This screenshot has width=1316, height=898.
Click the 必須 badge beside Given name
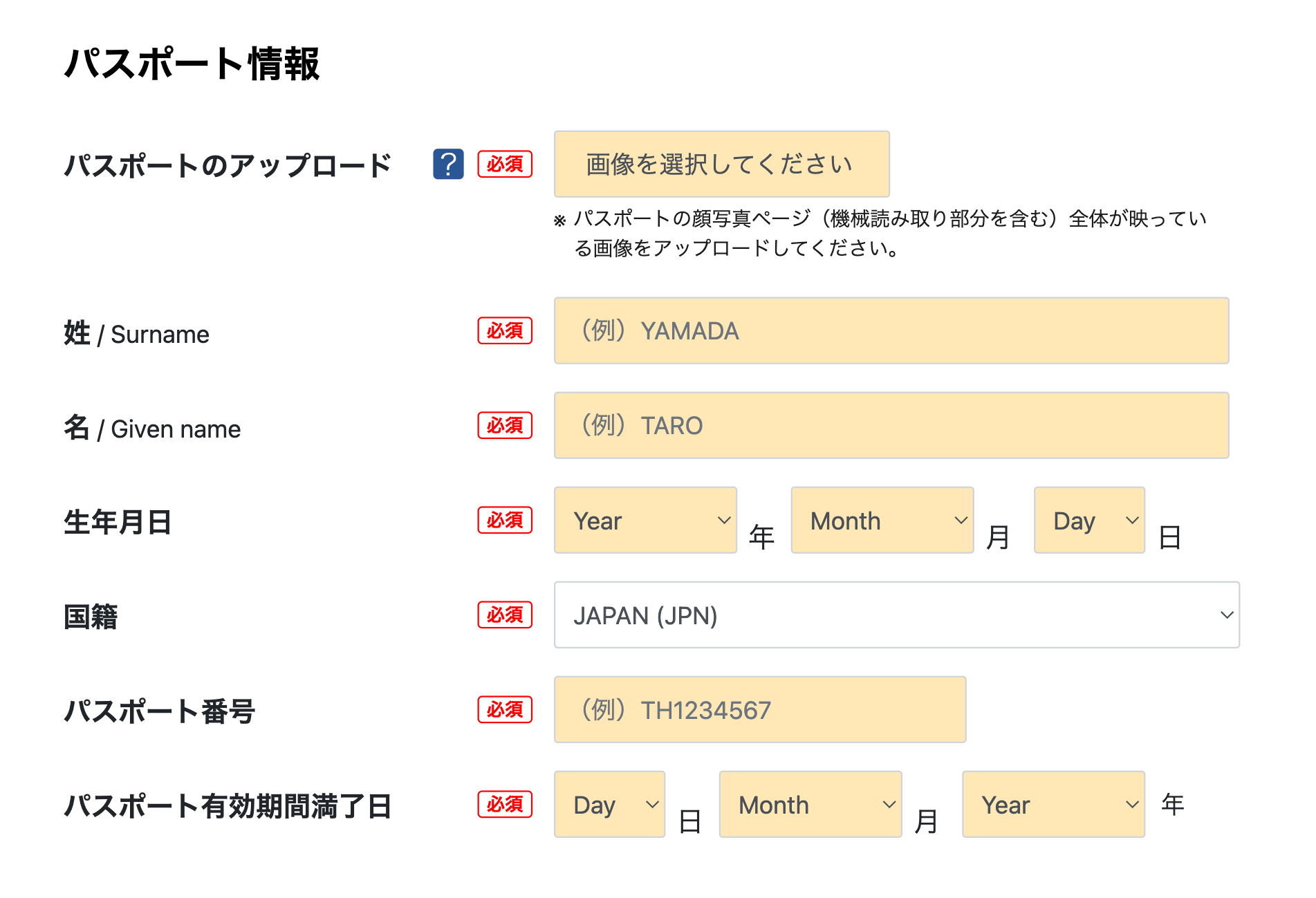505,426
